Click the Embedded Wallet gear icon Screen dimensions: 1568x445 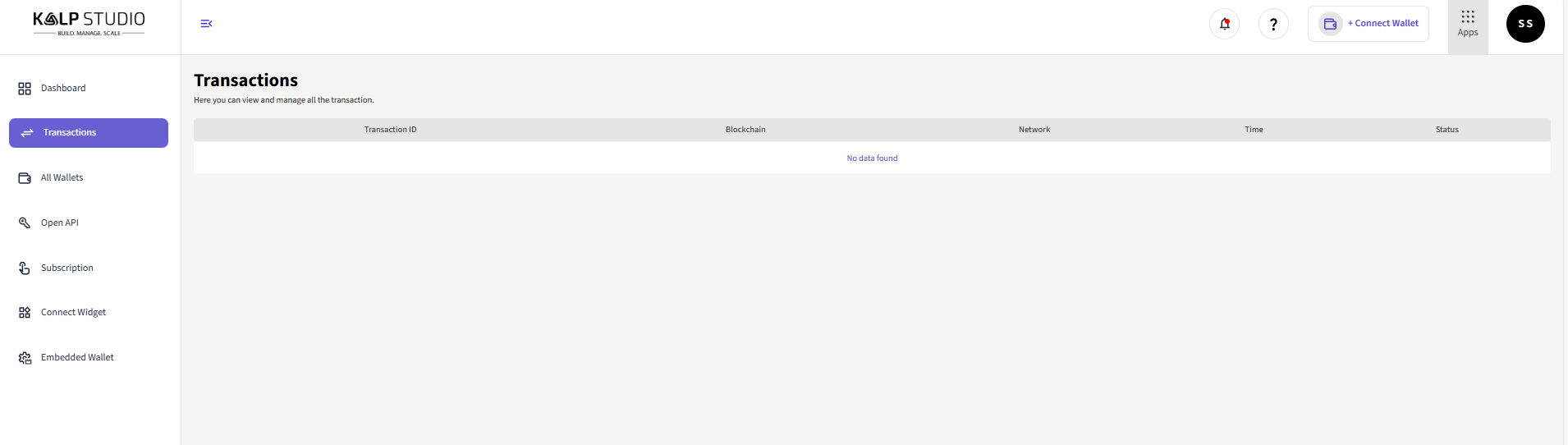point(25,358)
